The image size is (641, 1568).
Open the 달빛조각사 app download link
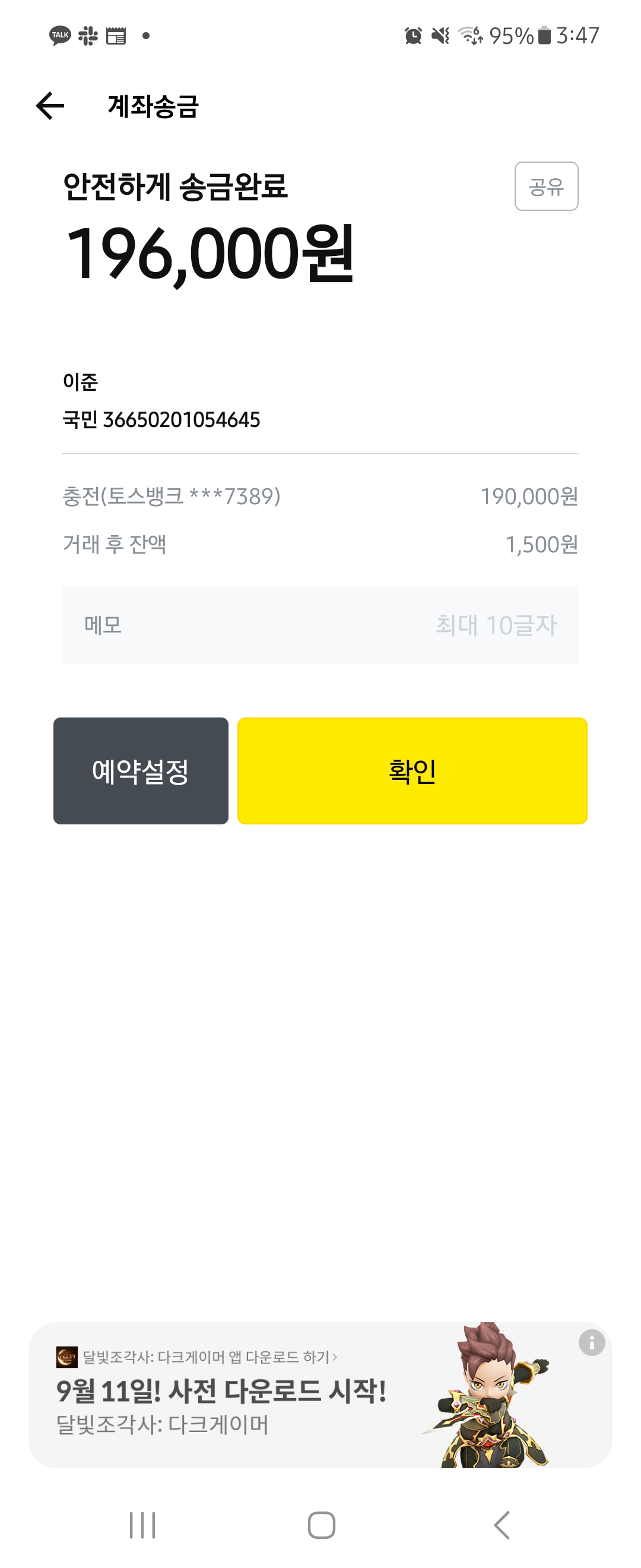[x=210, y=1357]
